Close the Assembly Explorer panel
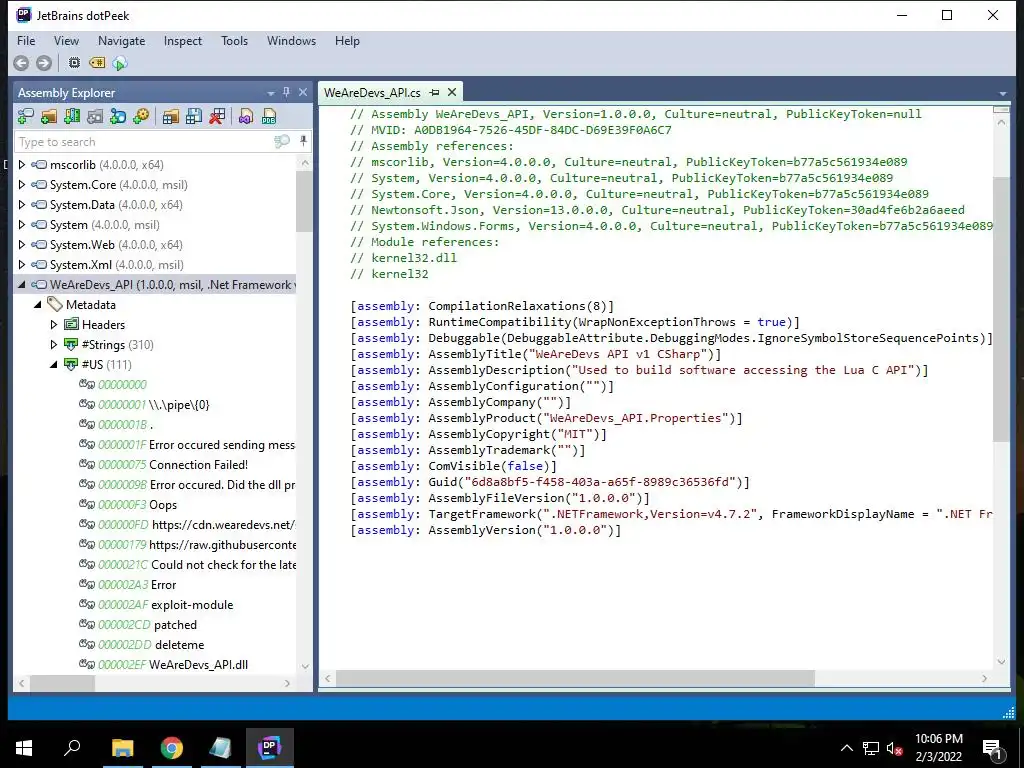Image resolution: width=1024 pixels, height=768 pixels. click(x=302, y=92)
